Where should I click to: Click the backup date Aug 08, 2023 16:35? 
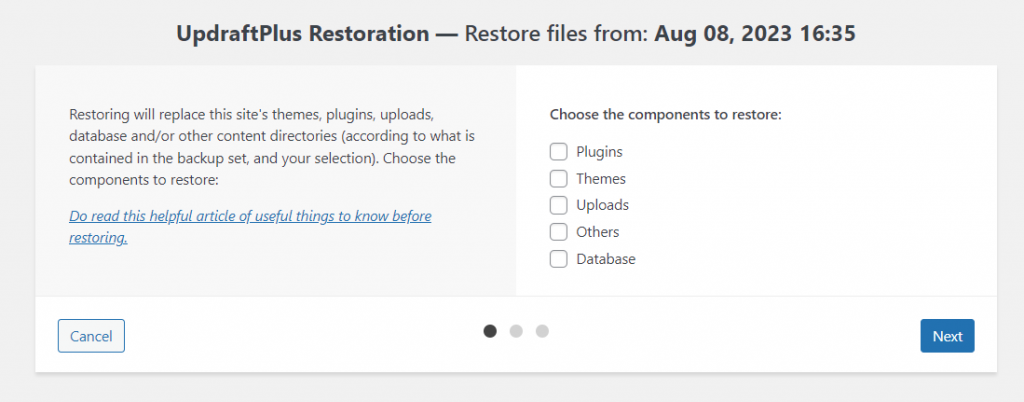tap(755, 33)
